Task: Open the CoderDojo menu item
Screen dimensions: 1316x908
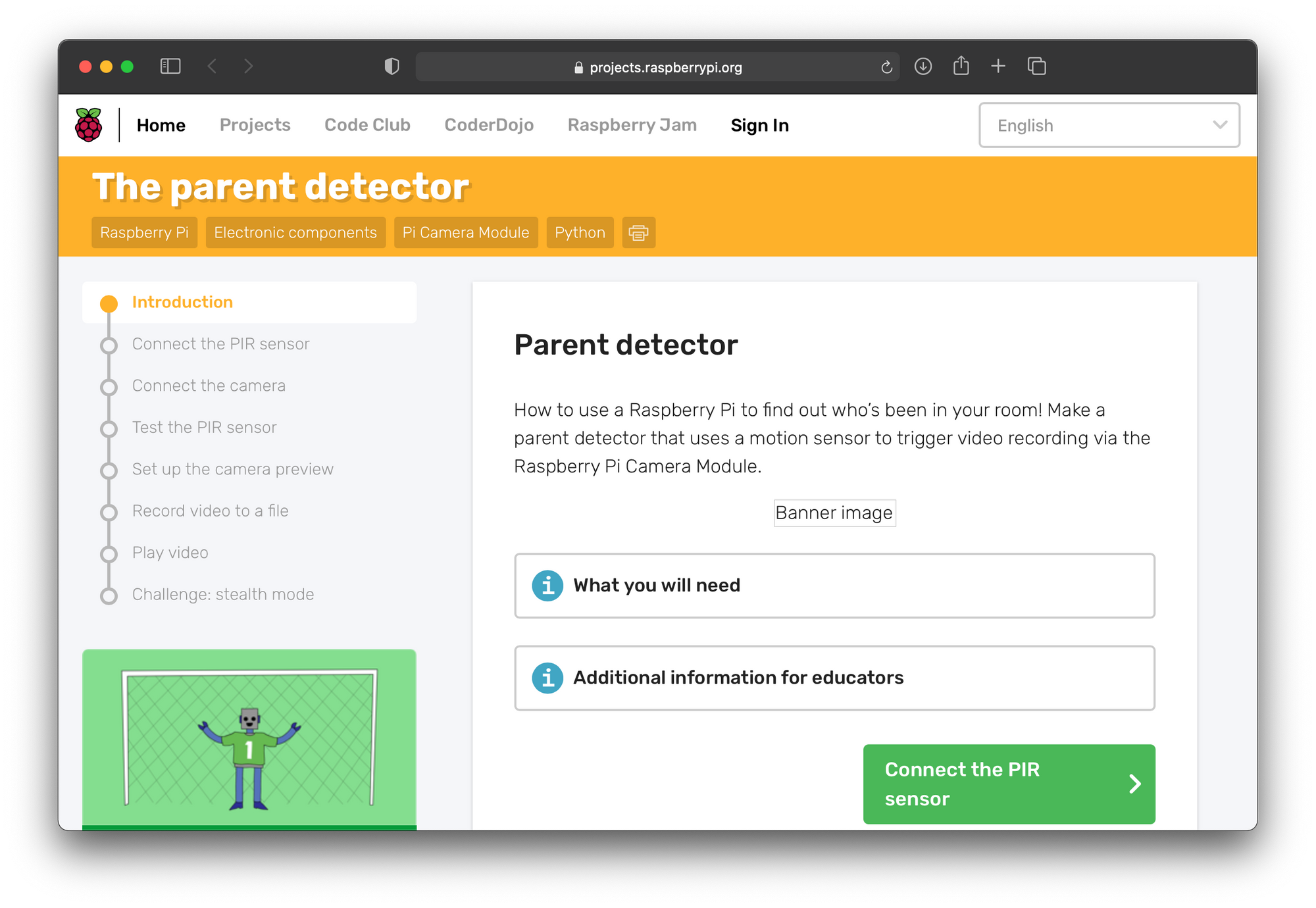Action: pos(489,125)
